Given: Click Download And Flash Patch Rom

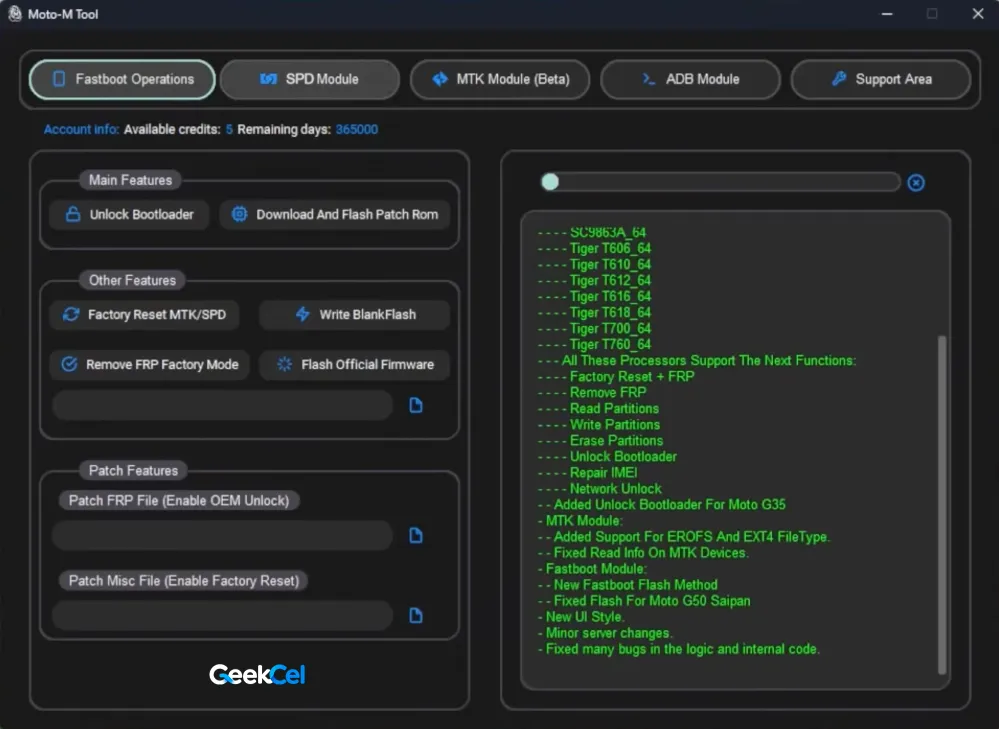Looking at the screenshot, I should (x=335, y=215).
